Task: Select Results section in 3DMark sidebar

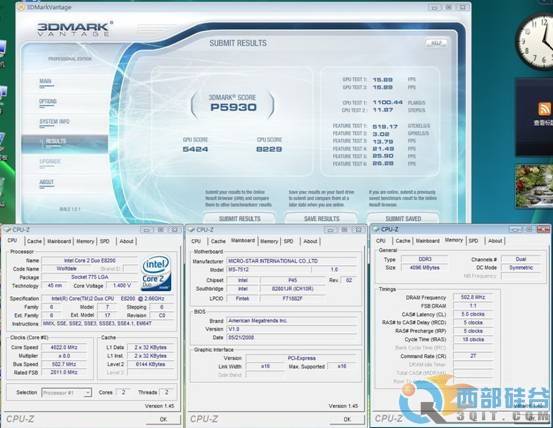Action: tap(65, 144)
